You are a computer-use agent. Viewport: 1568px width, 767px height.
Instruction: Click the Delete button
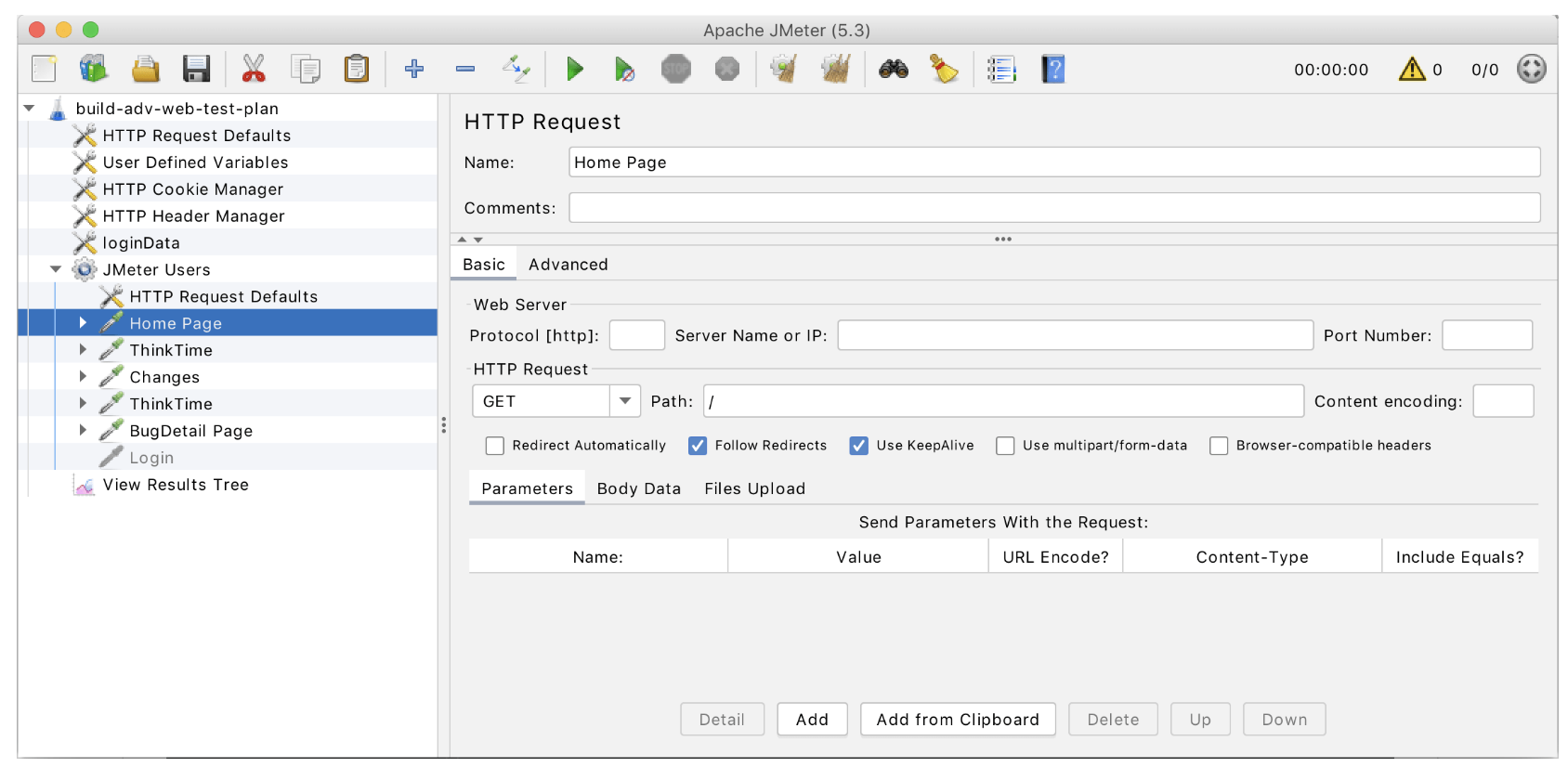coord(1113,720)
